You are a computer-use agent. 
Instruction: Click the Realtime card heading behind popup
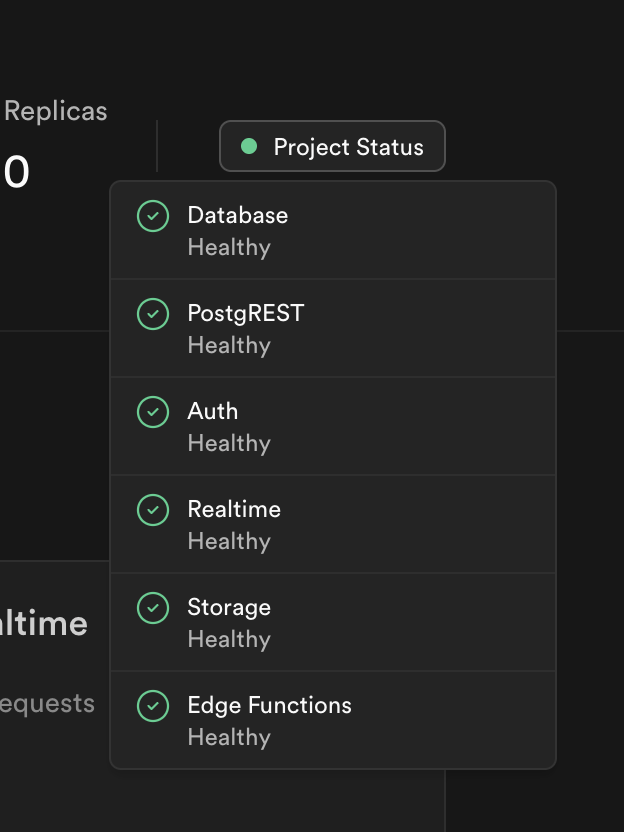tap(45, 624)
